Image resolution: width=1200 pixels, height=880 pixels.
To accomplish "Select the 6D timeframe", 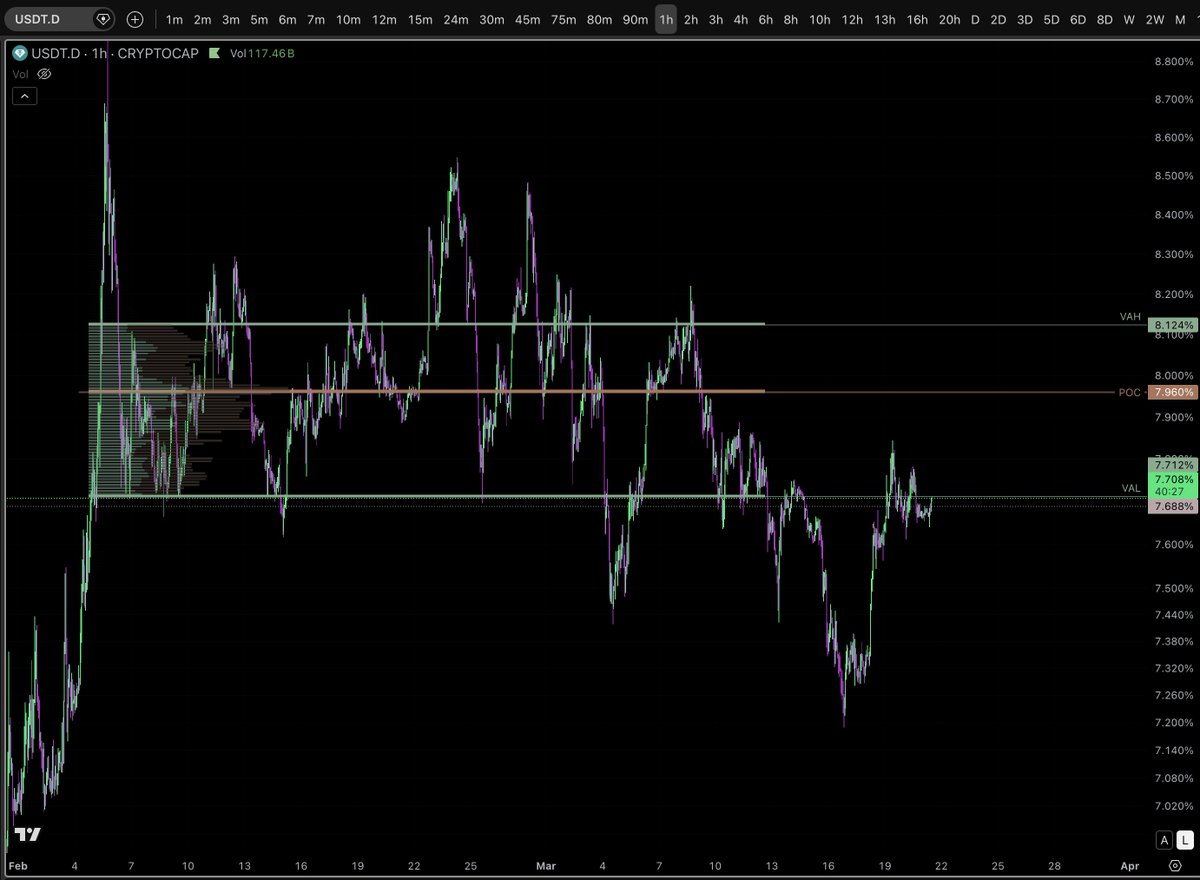I will pos(1077,20).
